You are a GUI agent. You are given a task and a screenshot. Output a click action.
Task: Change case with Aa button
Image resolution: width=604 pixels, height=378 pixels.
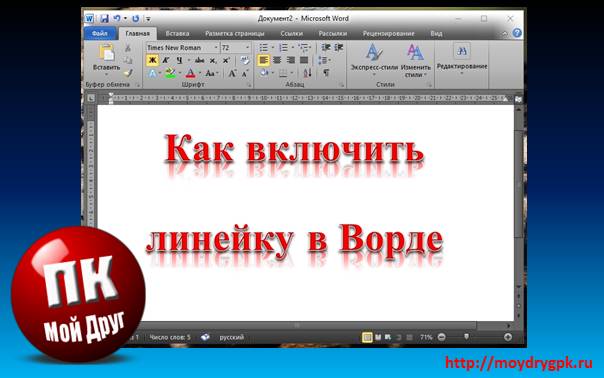click(x=211, y=73)
